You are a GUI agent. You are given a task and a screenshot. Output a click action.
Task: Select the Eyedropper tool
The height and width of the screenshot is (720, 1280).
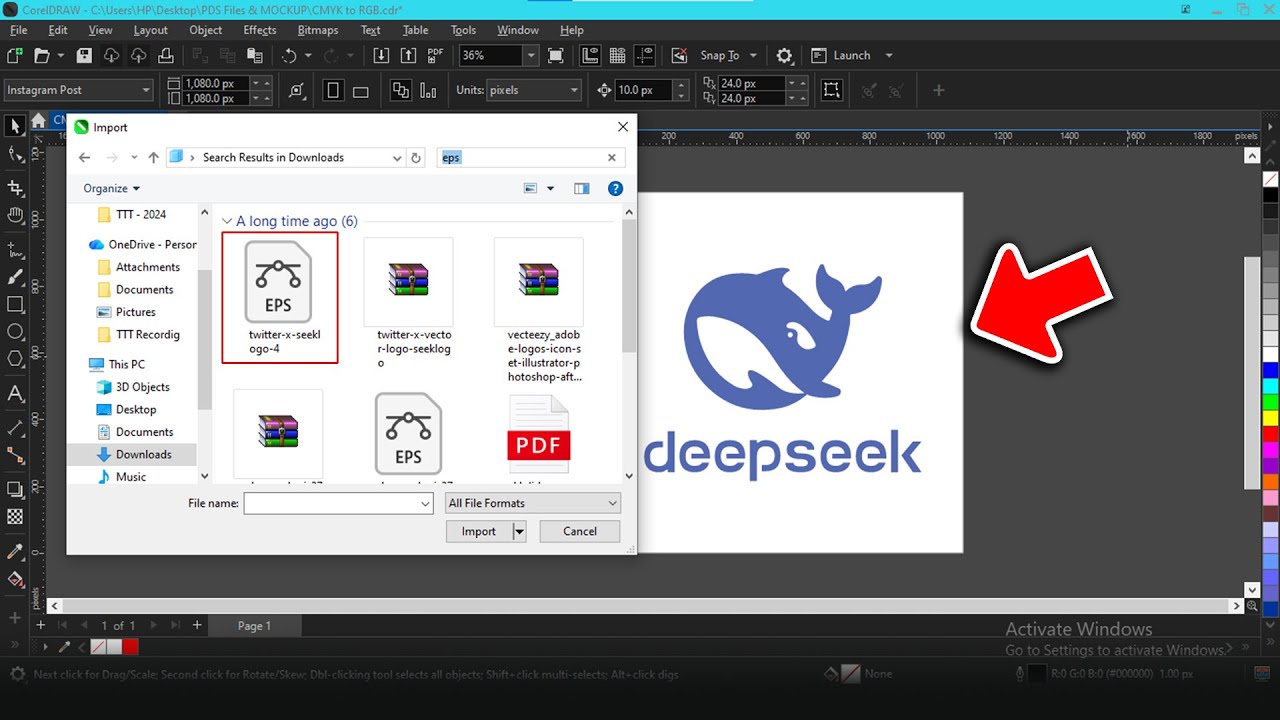click(15, 552)
